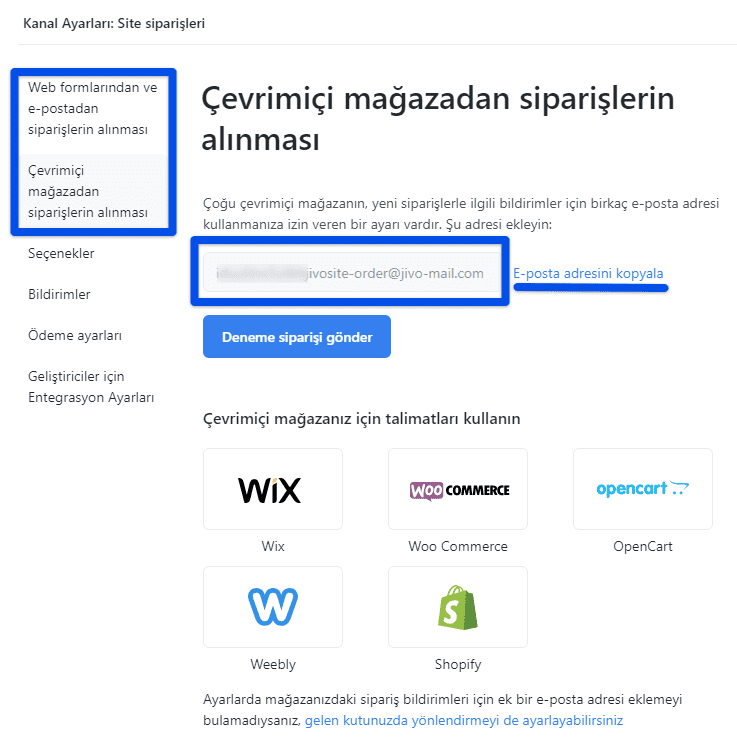Viewport: 737px width, 748px height.
Task: Click the Deneme siparişi gönder button
Action: (297, 337)
